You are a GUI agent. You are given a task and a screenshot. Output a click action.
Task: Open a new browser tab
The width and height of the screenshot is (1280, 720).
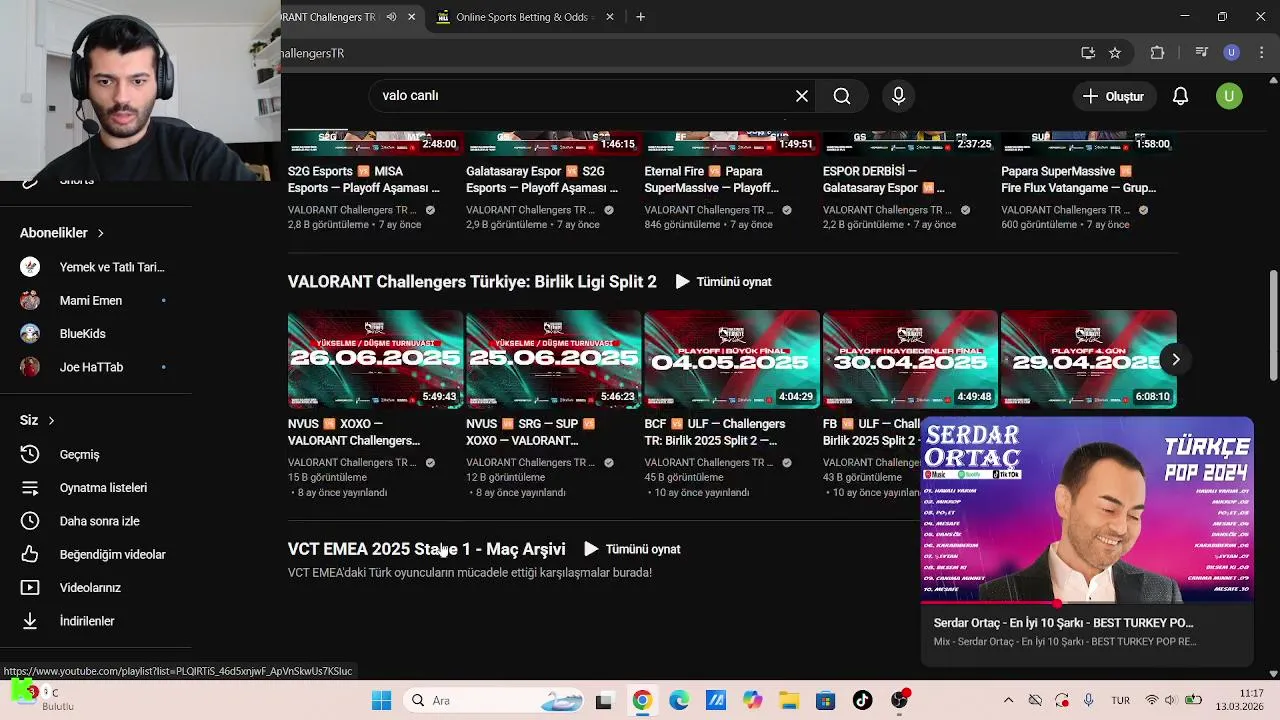(640, 17)
